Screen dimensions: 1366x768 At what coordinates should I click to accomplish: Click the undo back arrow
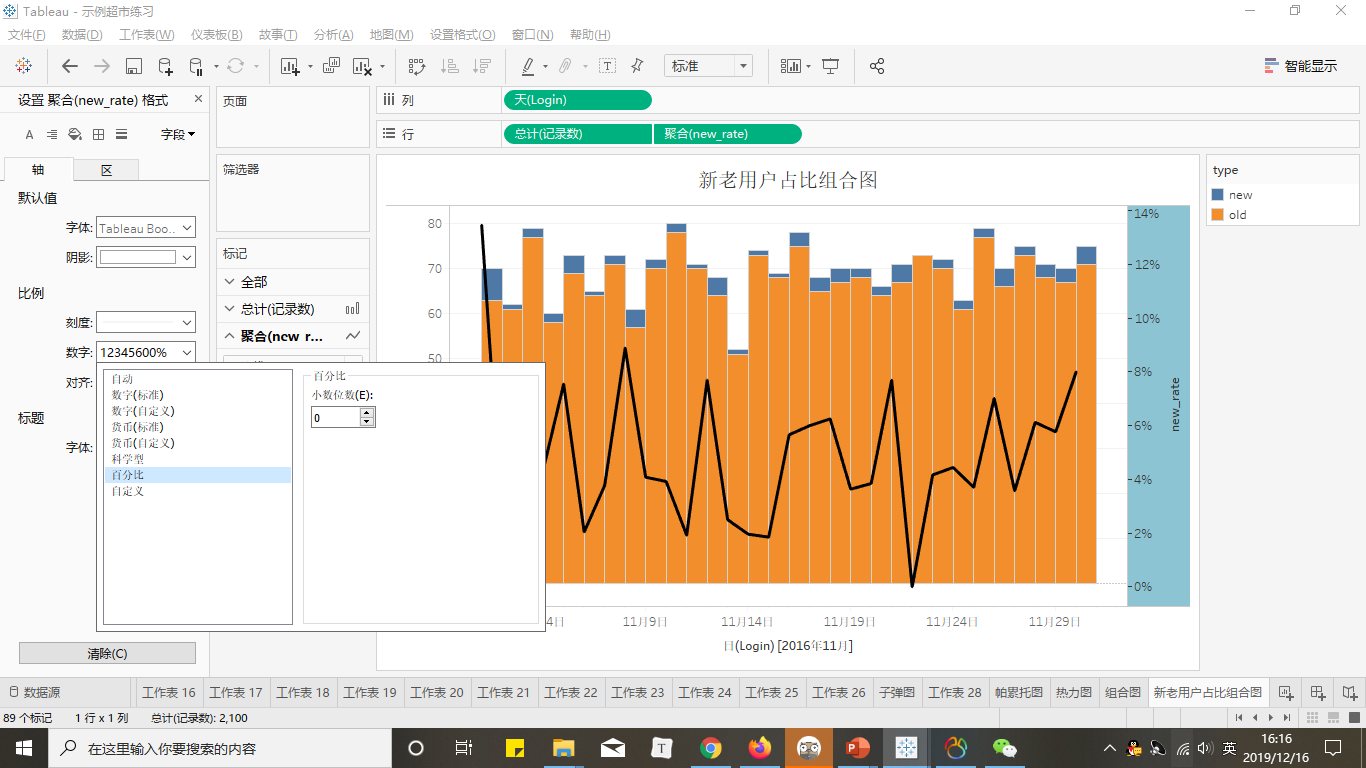70,66
